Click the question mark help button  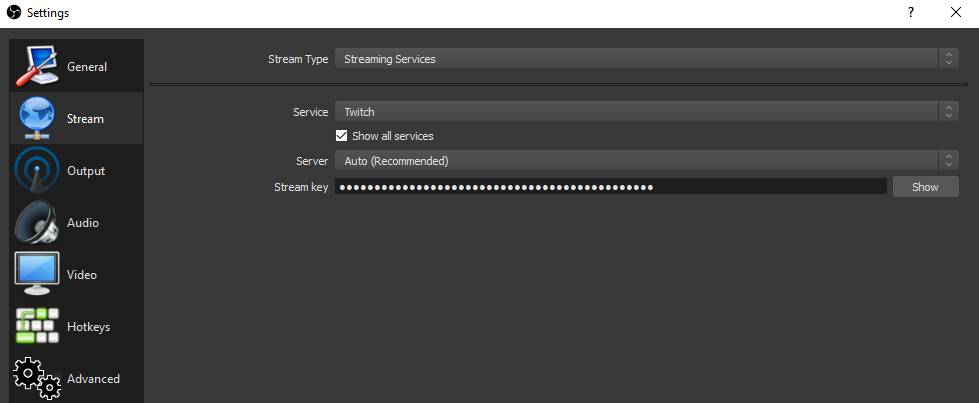coord(911,13)
